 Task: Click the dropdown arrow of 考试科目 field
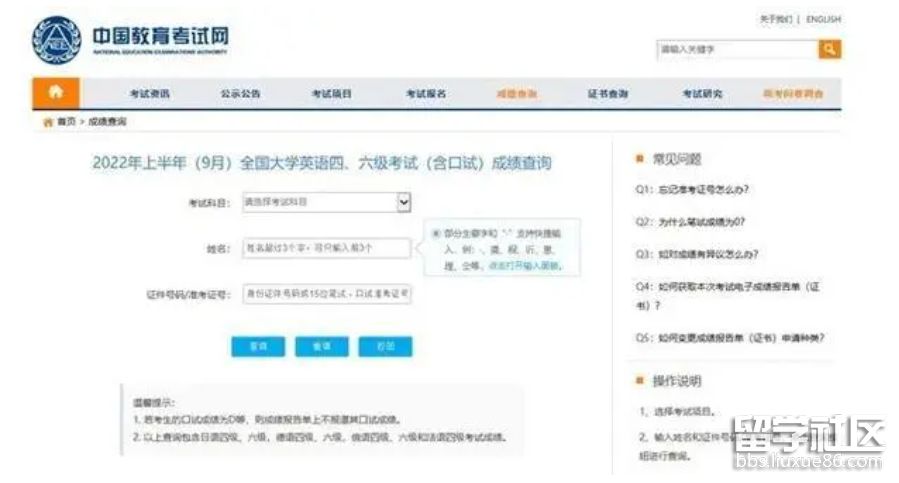(404, 202)
